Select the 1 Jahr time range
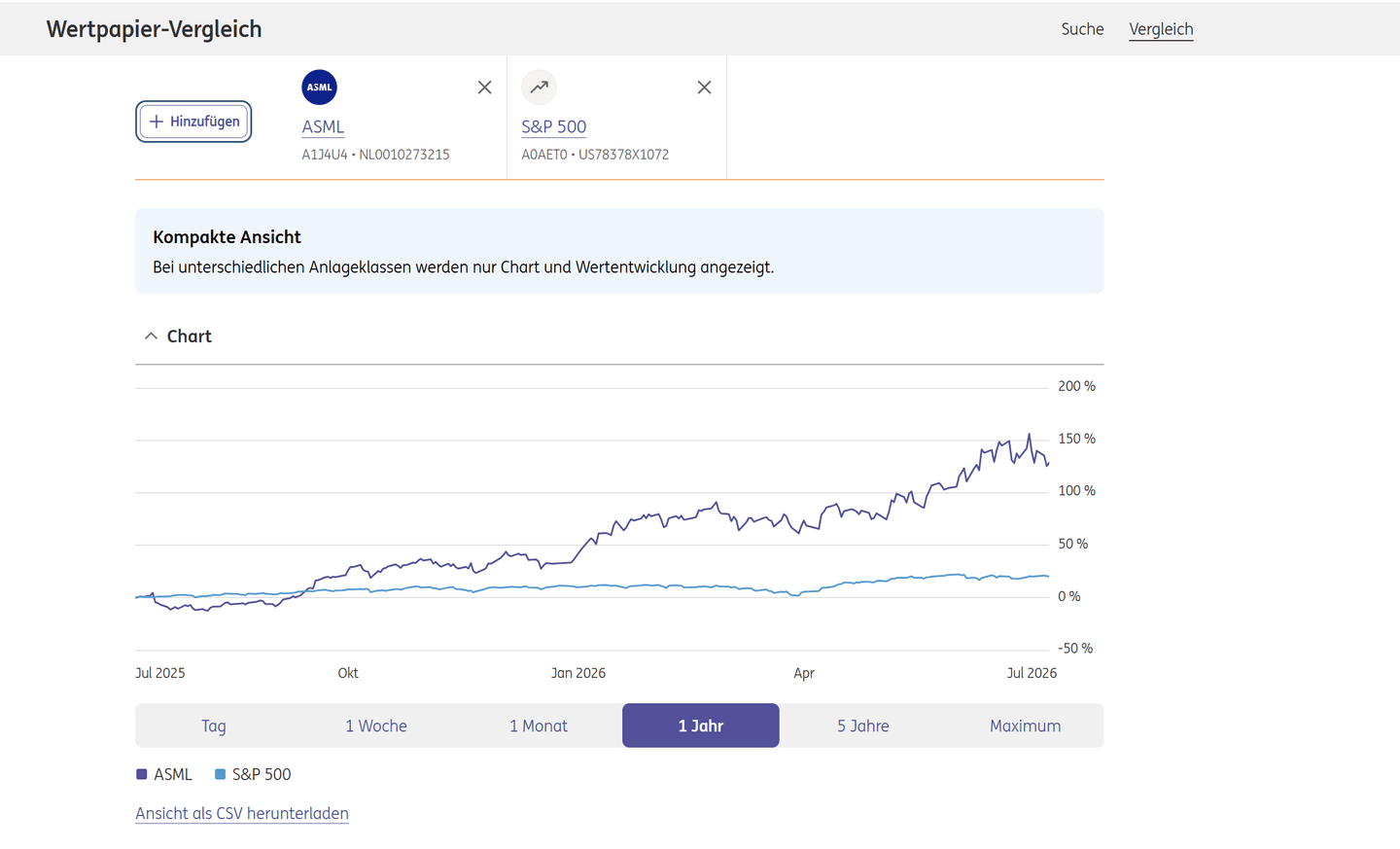 pos(701,725)
